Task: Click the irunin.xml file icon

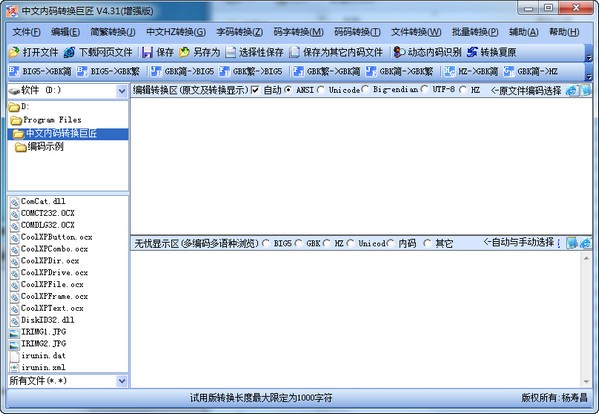Action: pos(14,368)
